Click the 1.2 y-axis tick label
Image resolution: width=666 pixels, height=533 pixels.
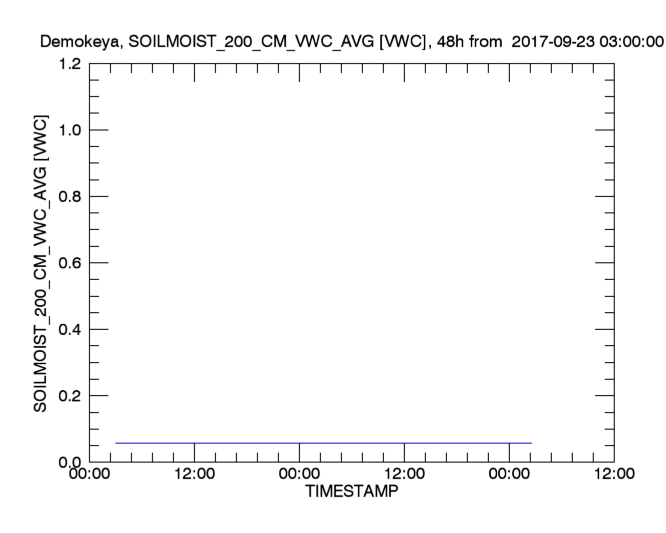click(x=69, y=65)
